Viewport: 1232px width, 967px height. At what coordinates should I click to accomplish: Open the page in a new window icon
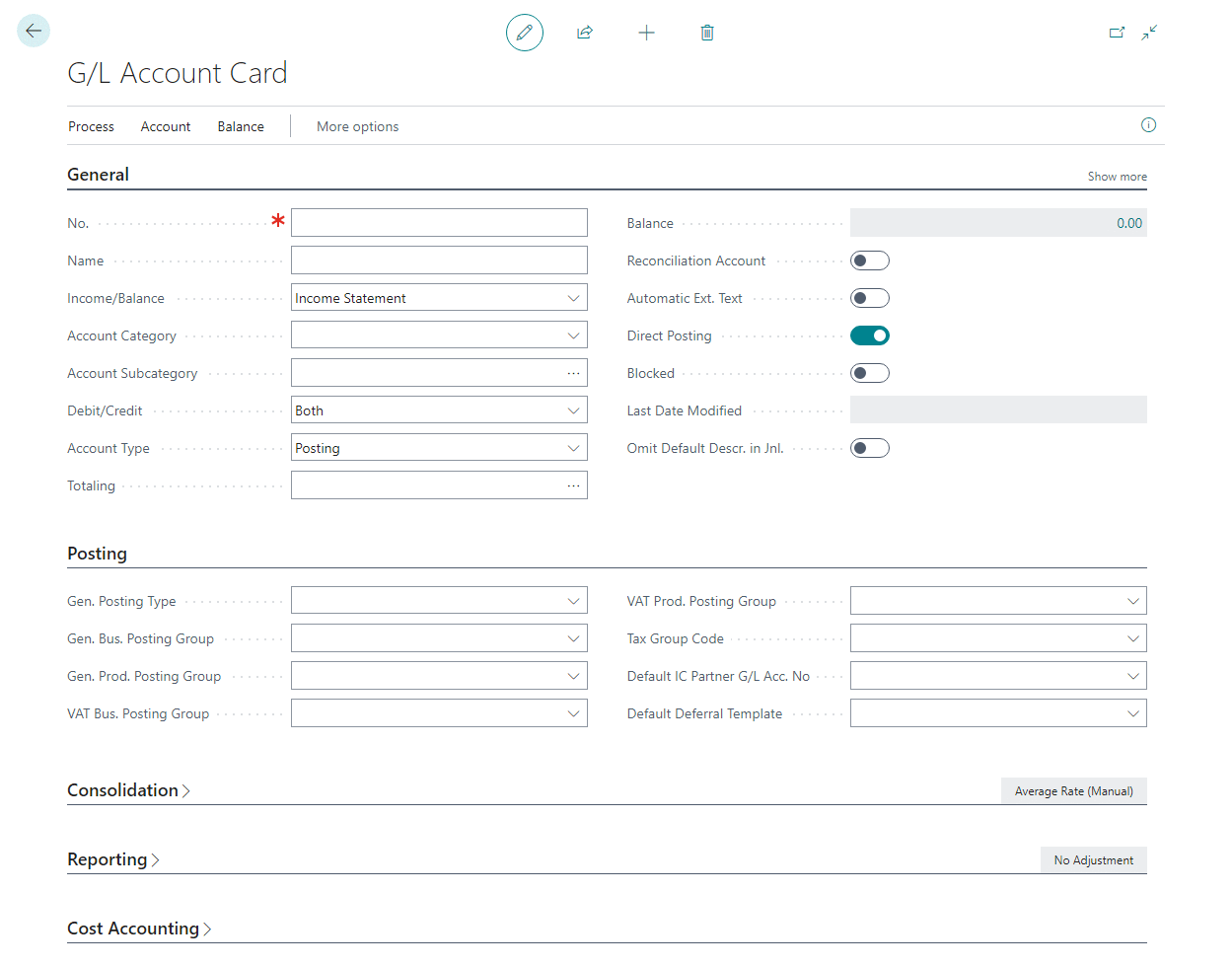tap(1117, 32)
